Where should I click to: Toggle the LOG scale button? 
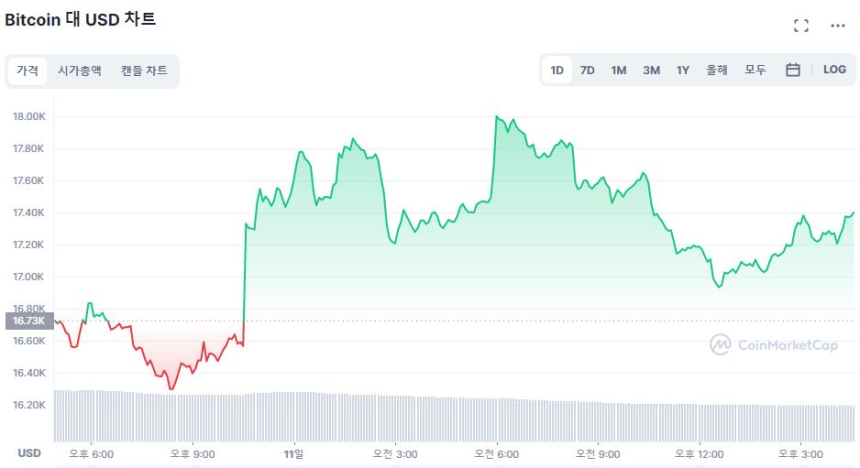(834, 70)
